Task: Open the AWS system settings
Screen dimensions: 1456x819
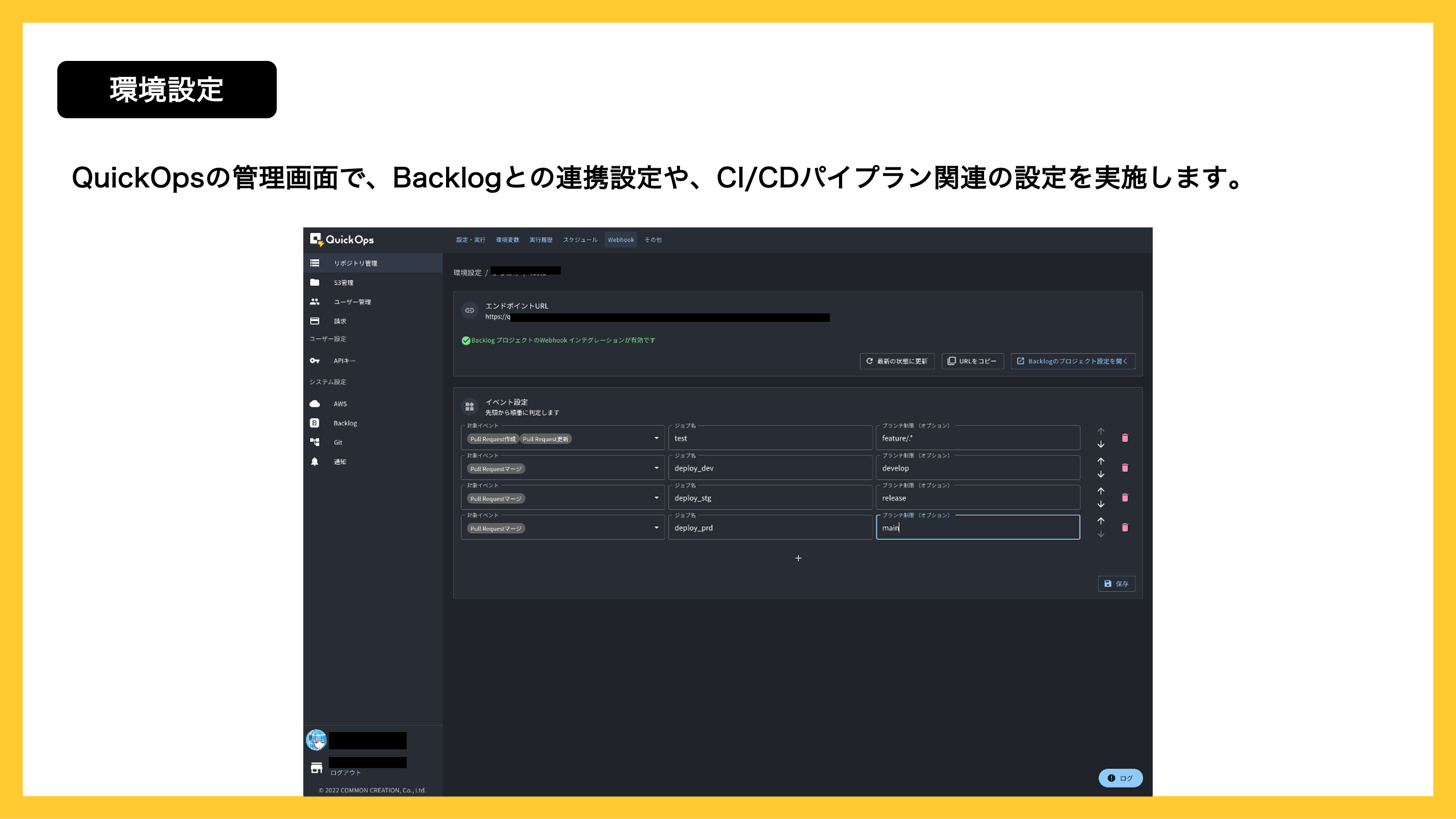Action: pyautogui.click(x=340, y=404)
